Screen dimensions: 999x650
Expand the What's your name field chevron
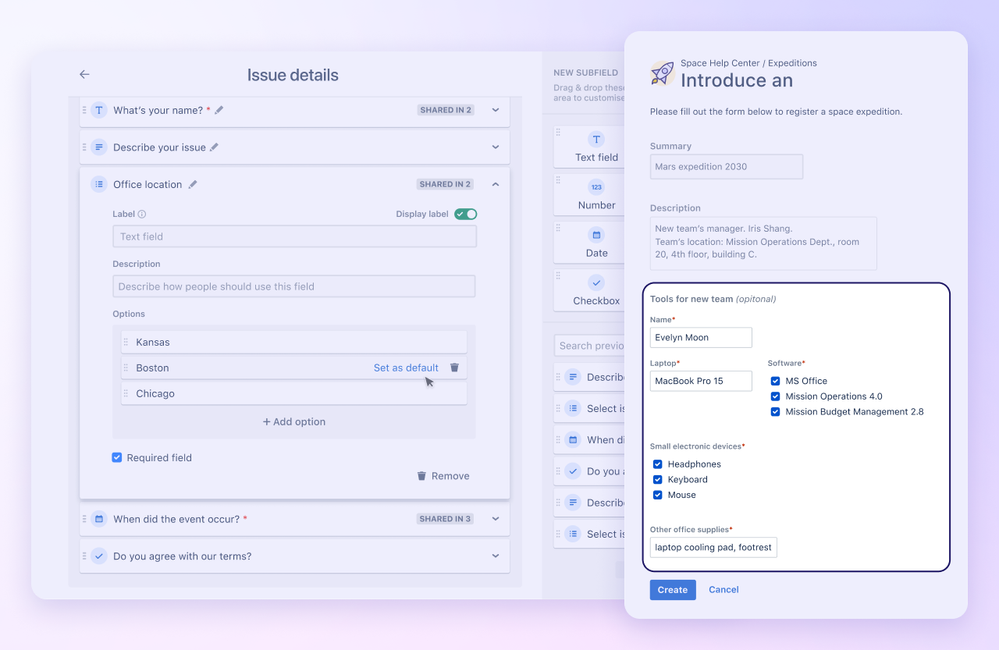496,110
